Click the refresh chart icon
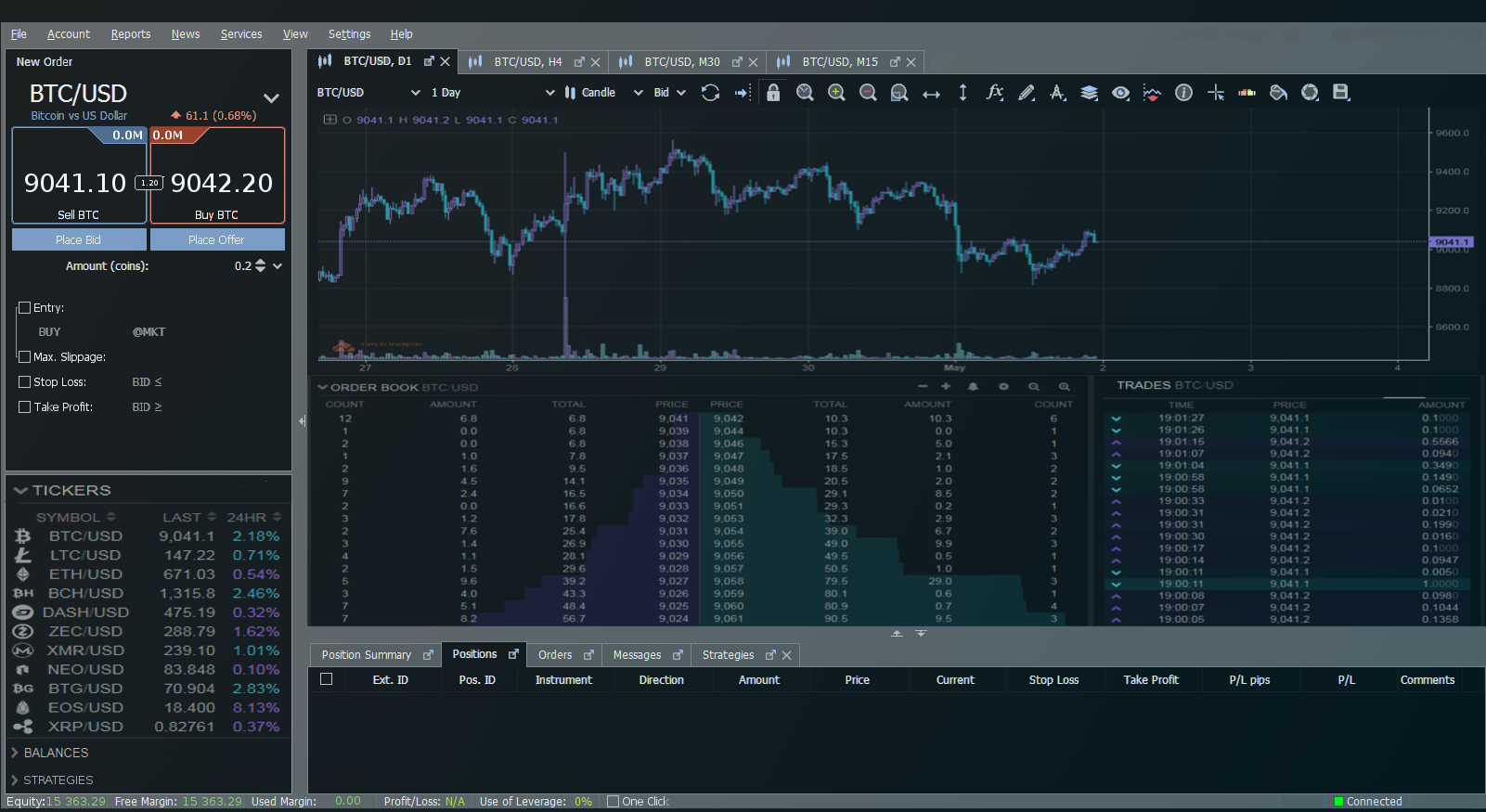Image resolution: width=1486 pixels, height=812 pixels. click(x=710, y=93)
